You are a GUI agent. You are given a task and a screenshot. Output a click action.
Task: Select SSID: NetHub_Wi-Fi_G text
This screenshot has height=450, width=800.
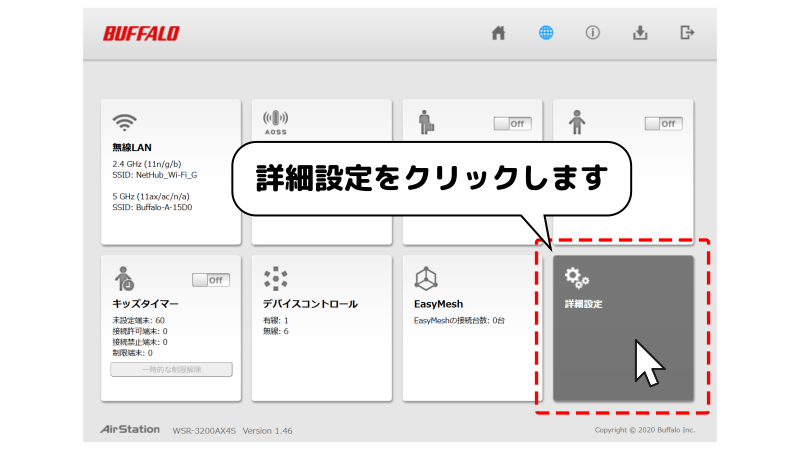pos(155,174)
